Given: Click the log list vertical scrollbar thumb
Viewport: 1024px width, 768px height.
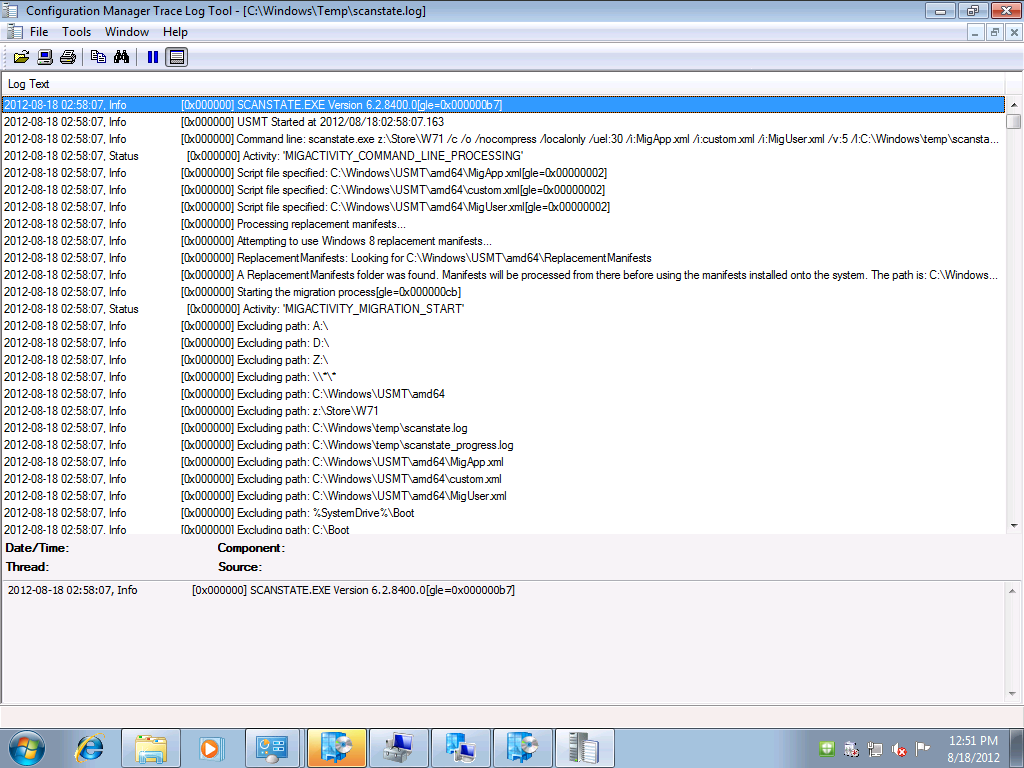Looking at the screenshot, I should click(x=1014, y=121).
